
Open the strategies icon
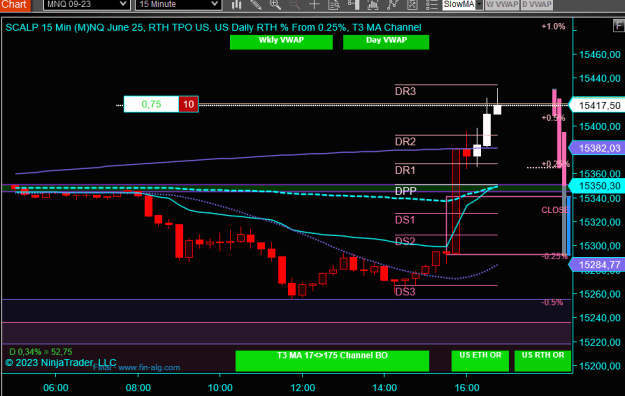click(x=393, y=4)
